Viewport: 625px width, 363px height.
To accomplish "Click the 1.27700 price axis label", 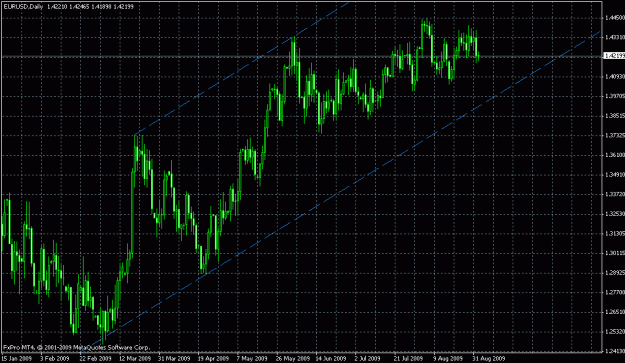I will click(615, 292).
